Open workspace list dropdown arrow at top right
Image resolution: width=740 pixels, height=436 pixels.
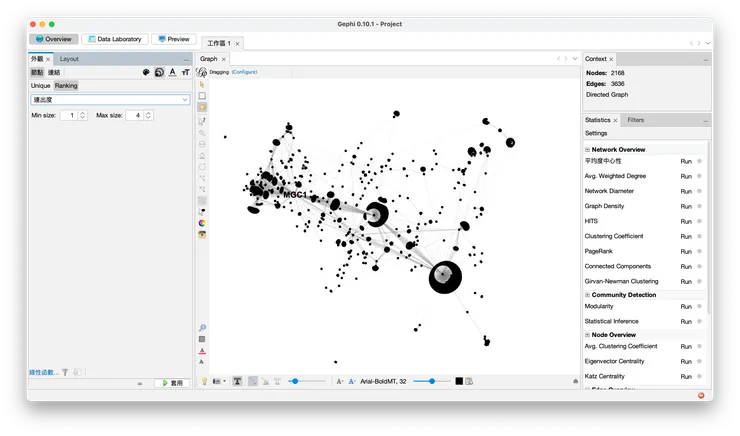708,43
